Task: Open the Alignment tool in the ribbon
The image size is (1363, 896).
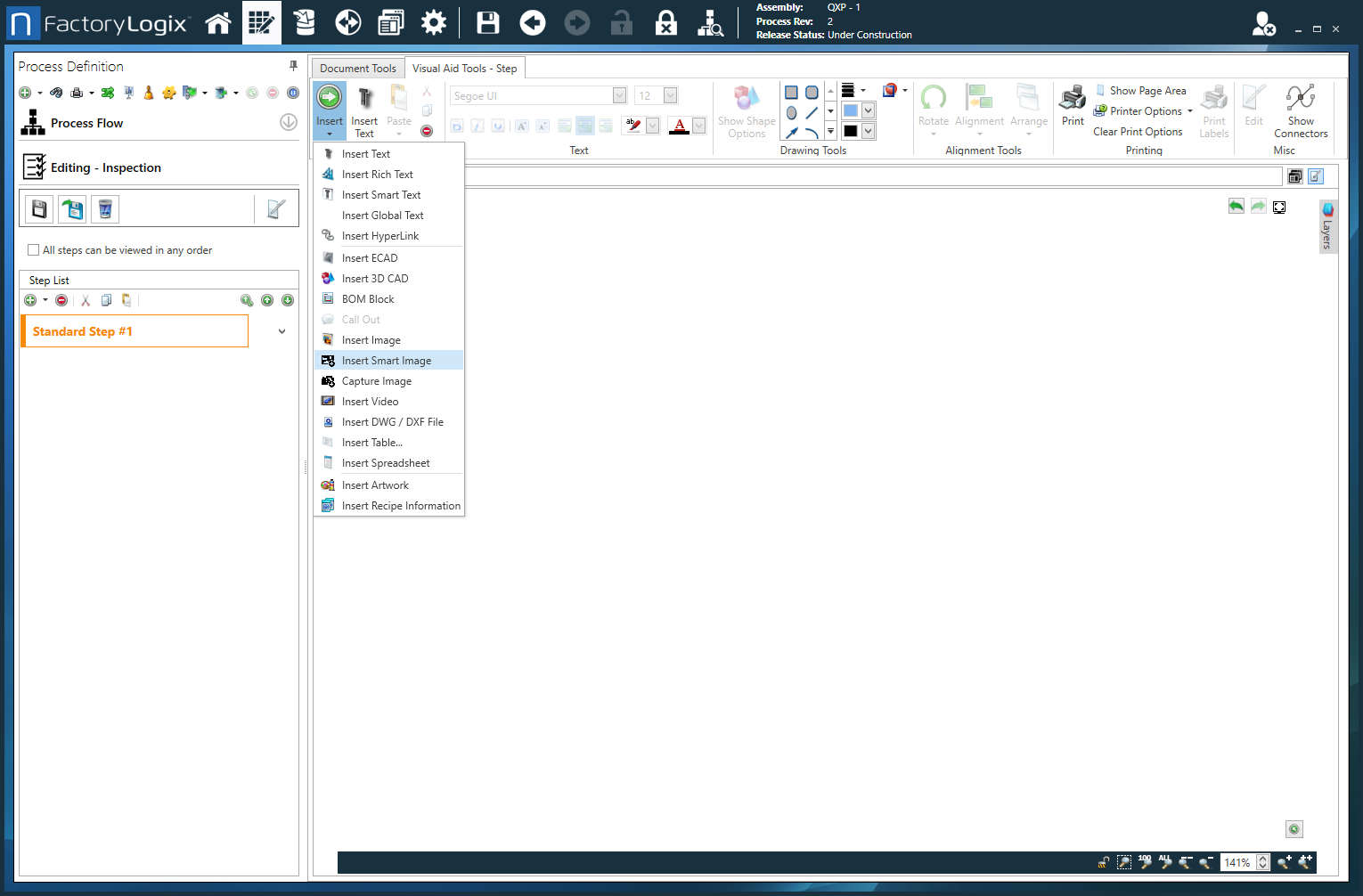Action: [980, 110]
